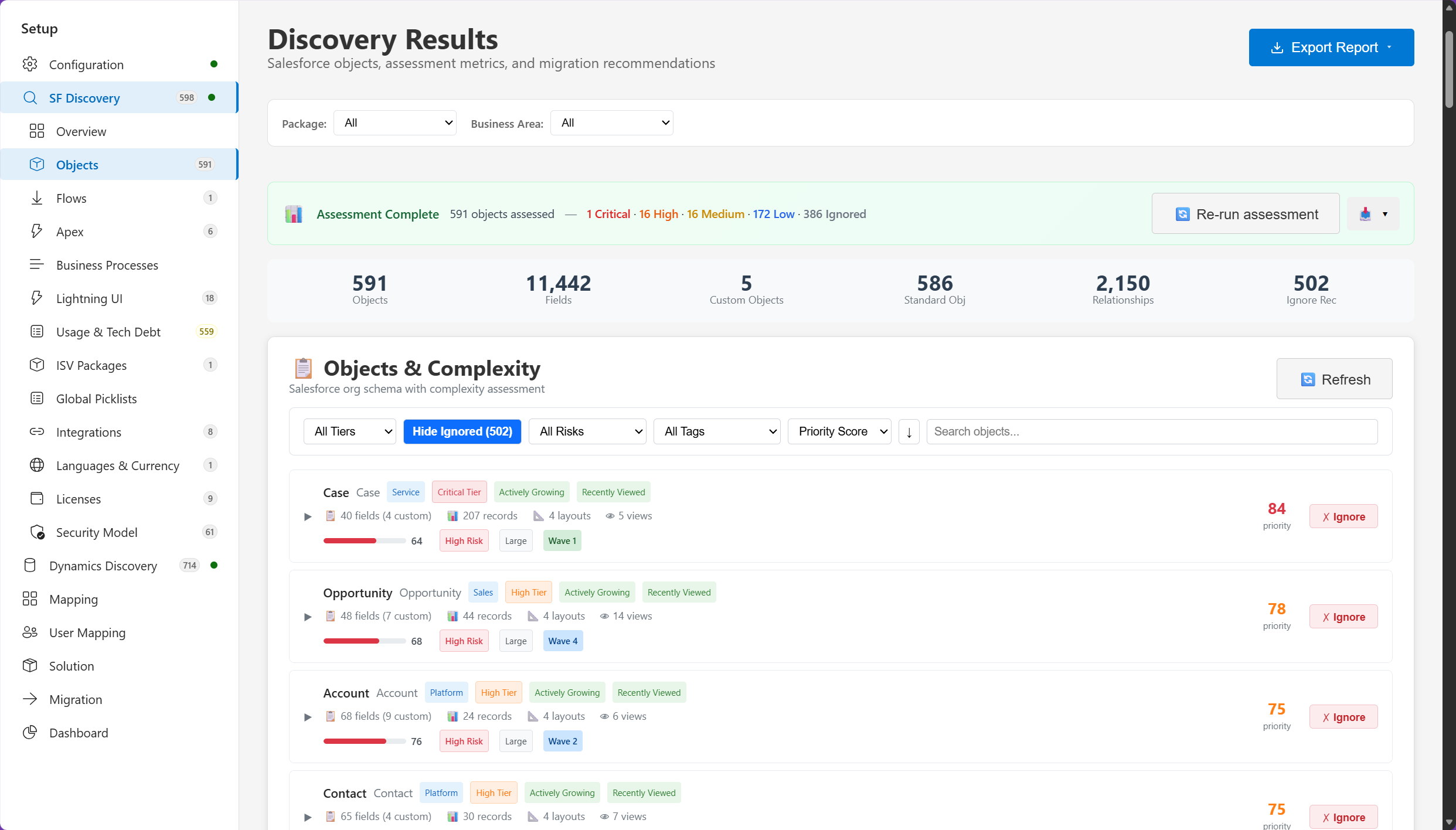1456x830 pixels.
Task: Click the Migration arrow icon
Action: coord(30,699)
